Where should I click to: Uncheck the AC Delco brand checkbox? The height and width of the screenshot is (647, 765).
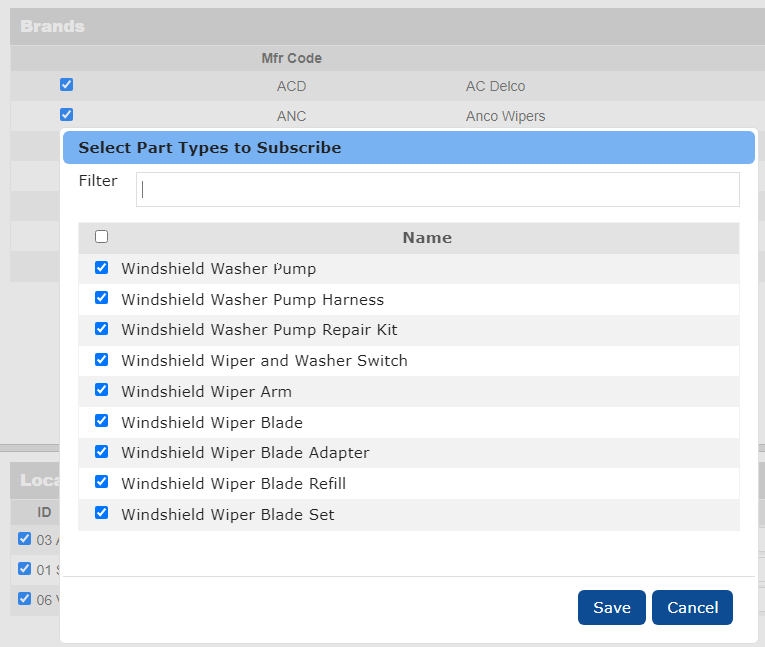pos(67,85)
